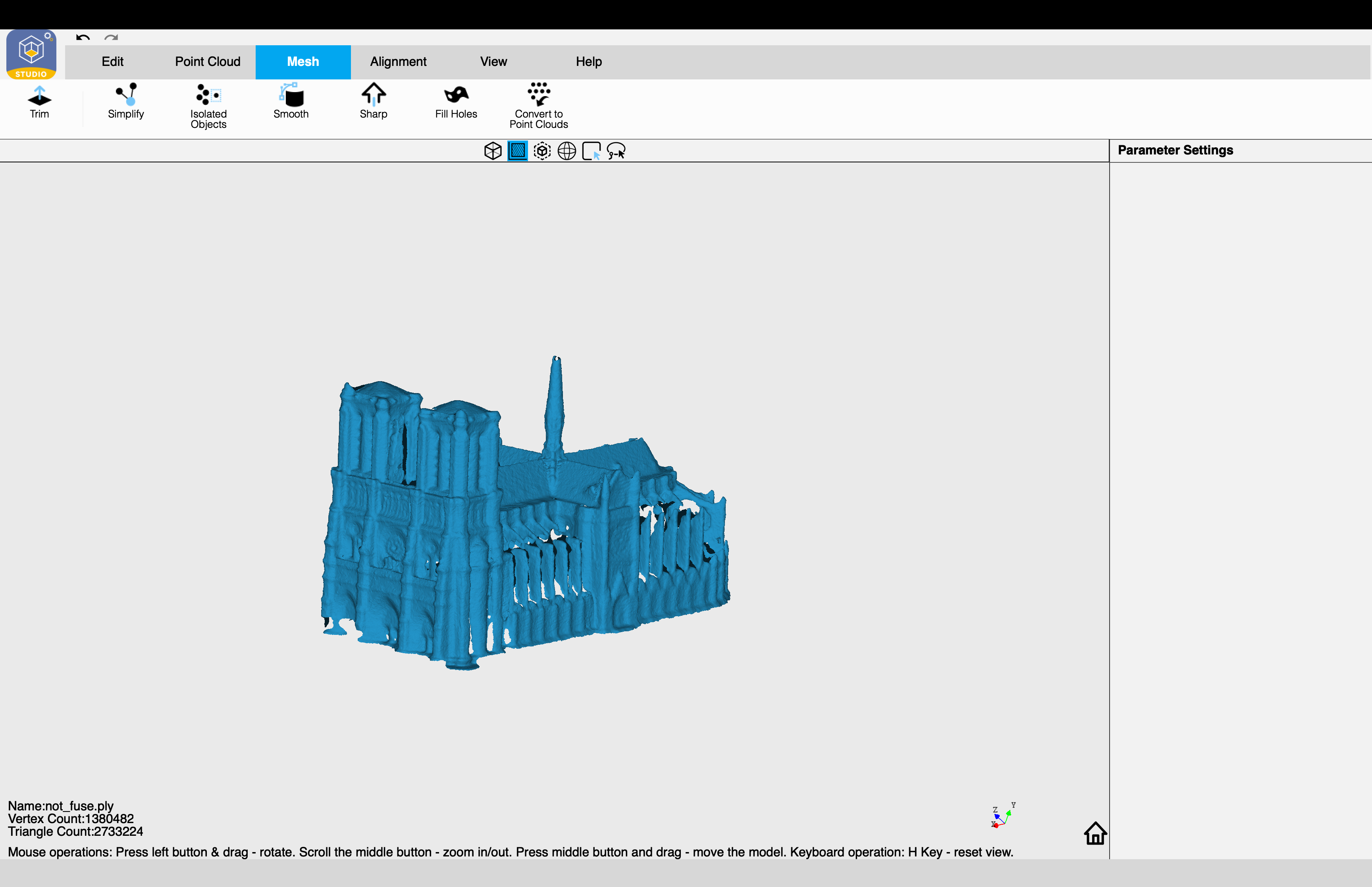Toggle the shaded surface display mode
Screen dimensions: 1372x887
point(518,151)
